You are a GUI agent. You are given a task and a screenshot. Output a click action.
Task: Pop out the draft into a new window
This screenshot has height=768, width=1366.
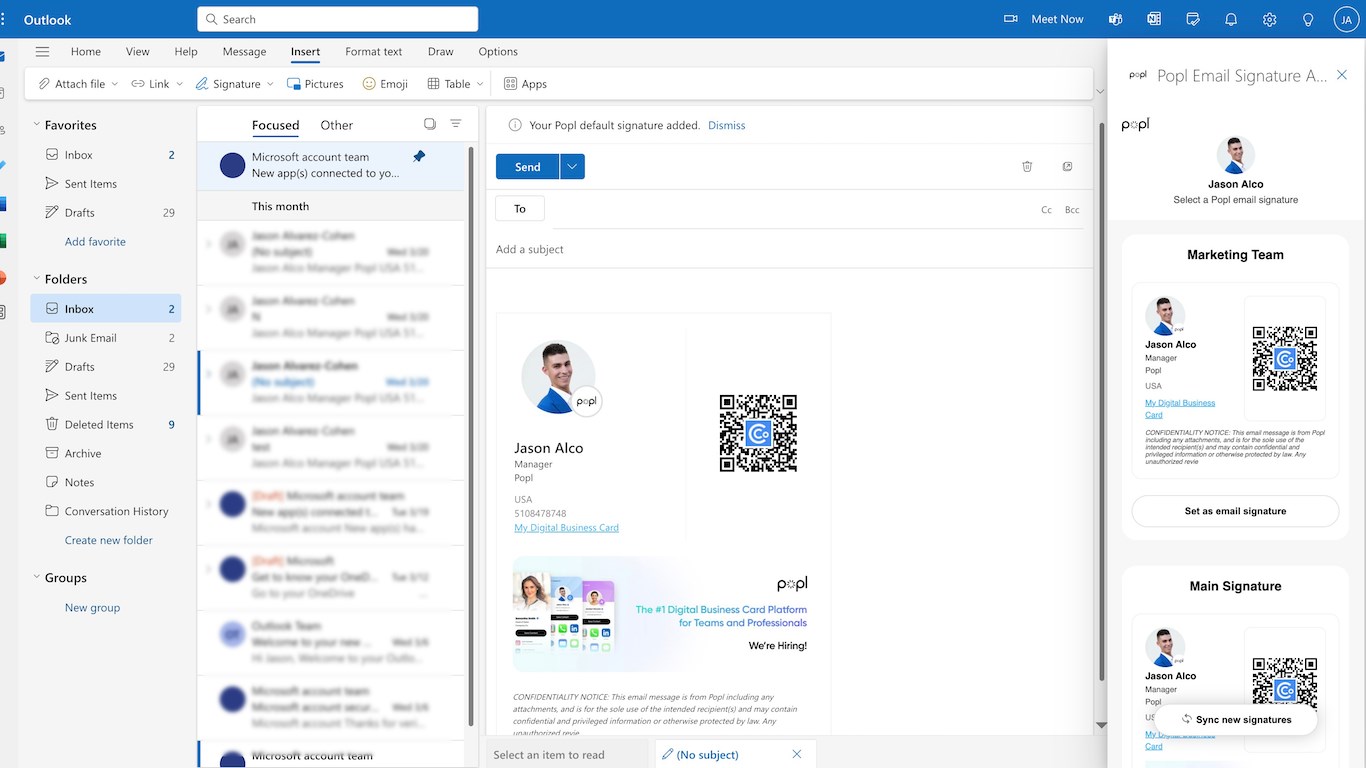click(1067, 167)
